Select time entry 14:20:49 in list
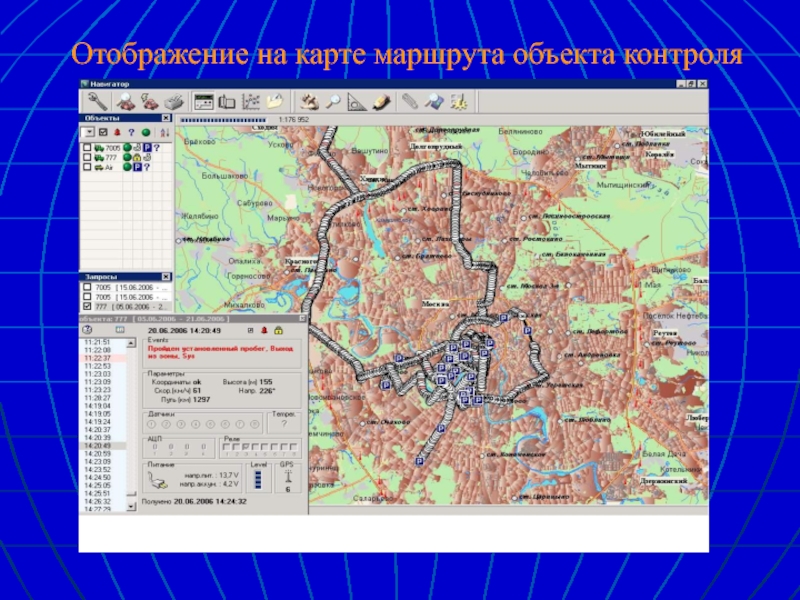The height and width of the screenshot is (600, 800). coord(98,446)
